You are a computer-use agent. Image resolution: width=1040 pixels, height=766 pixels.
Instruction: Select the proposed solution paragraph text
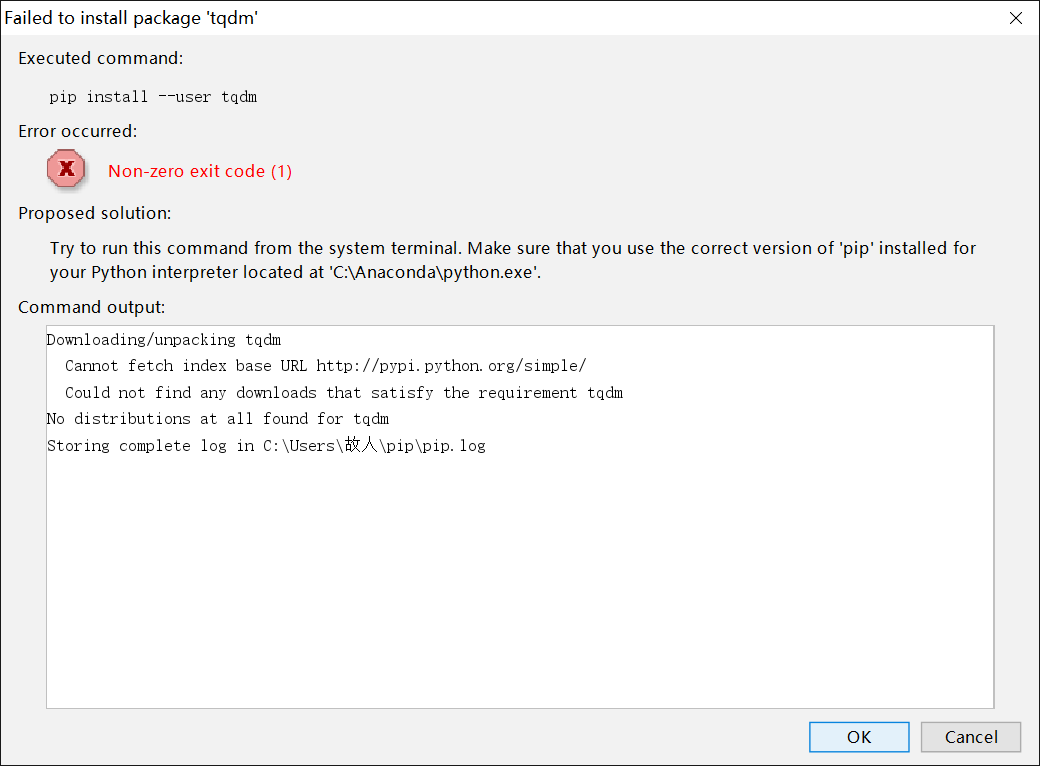[x=510, y=259]
